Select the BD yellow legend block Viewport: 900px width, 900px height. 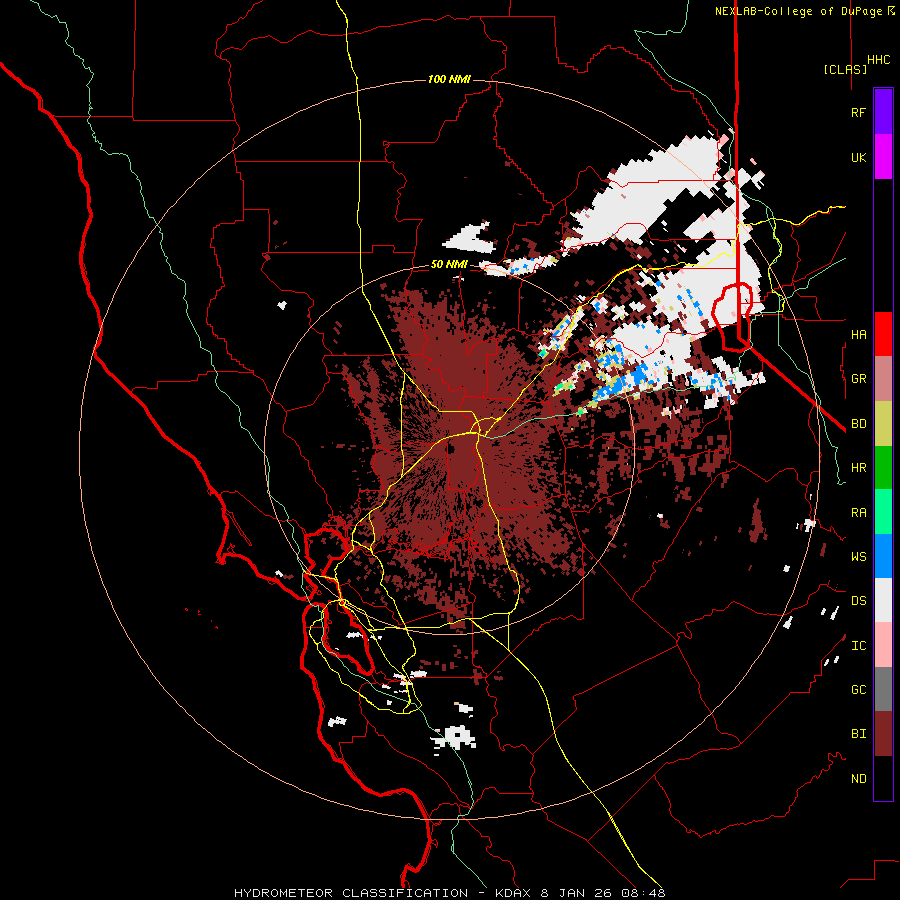pos(883,423)
